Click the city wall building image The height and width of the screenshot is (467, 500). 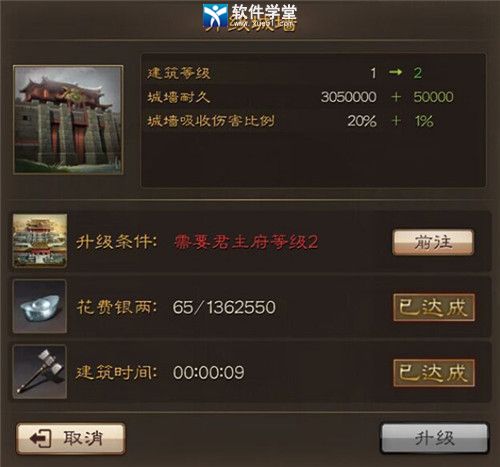click(x=68, y=120)
